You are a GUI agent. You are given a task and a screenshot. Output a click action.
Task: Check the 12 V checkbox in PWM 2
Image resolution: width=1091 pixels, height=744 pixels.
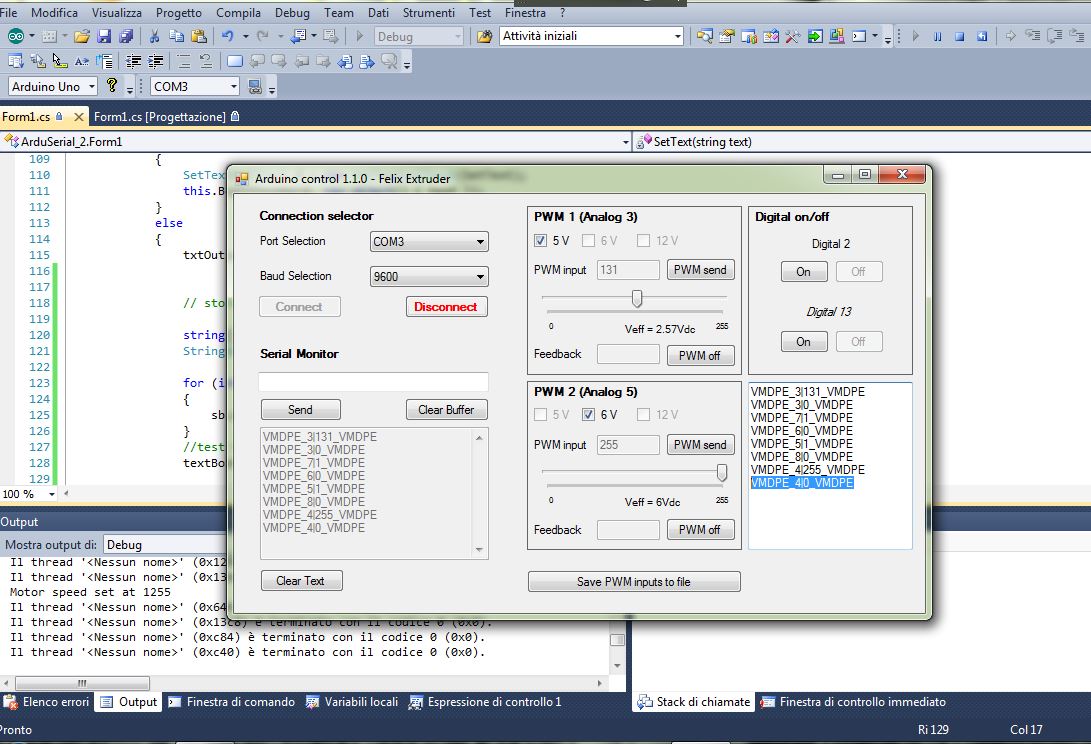coord(644,415)
